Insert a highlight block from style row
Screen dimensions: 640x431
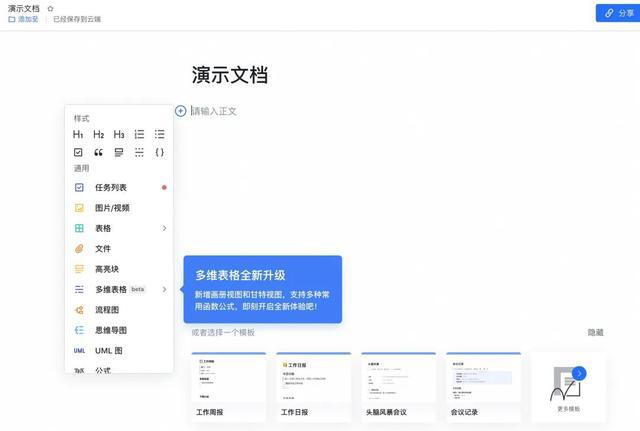click(119, 152)
